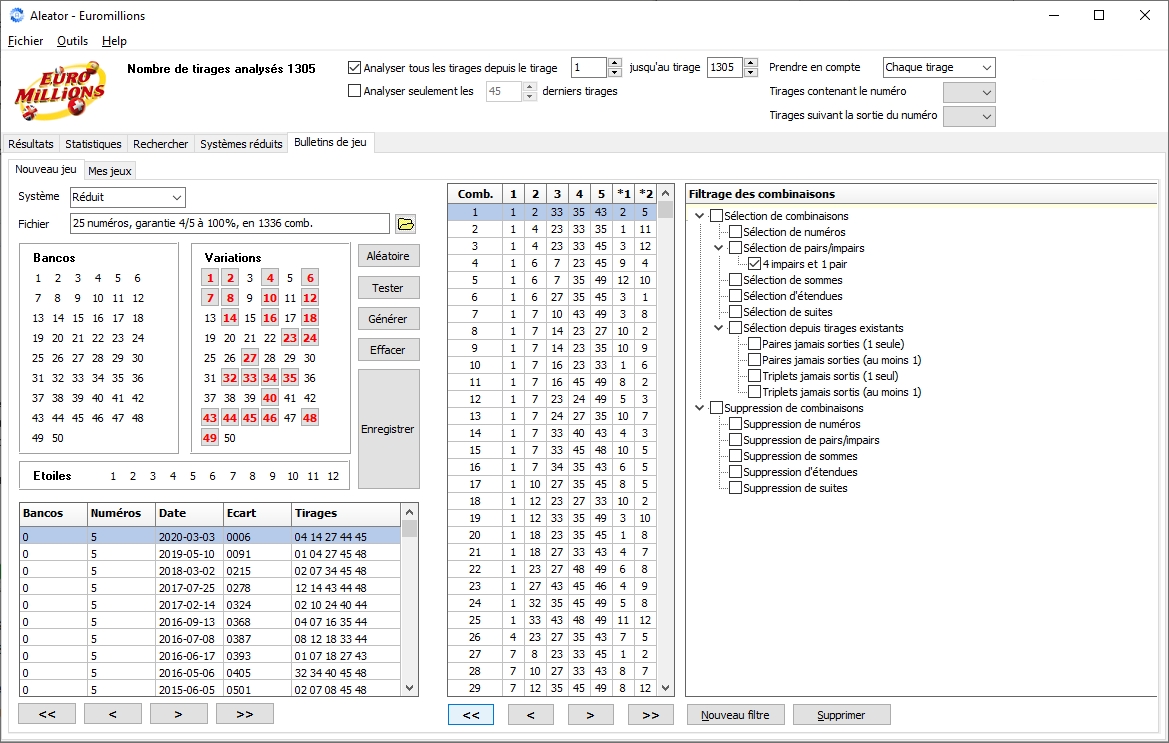Uncheck '4 impairs et 1 pair' filter
The width and height of the screenshot is (1169, 743).
[x=754, y=264]
